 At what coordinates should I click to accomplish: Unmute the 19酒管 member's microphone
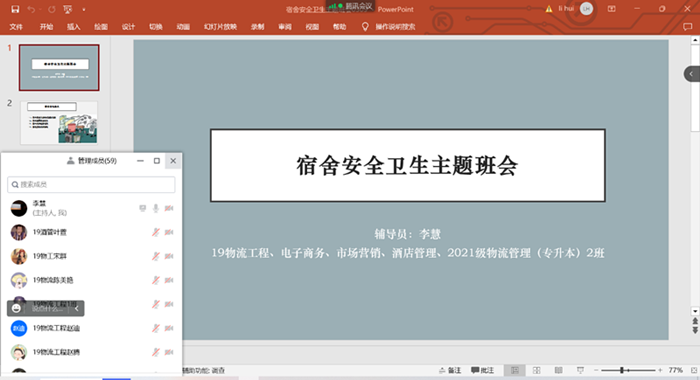[156, 232]
